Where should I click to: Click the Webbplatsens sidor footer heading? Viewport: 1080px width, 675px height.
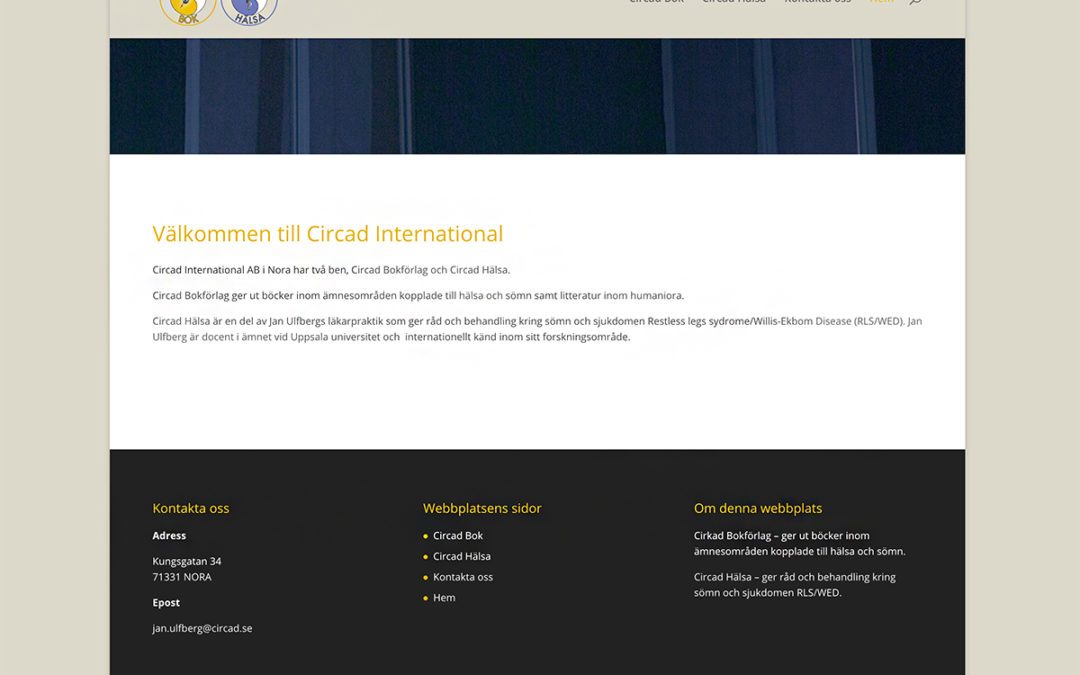(482, 508)
